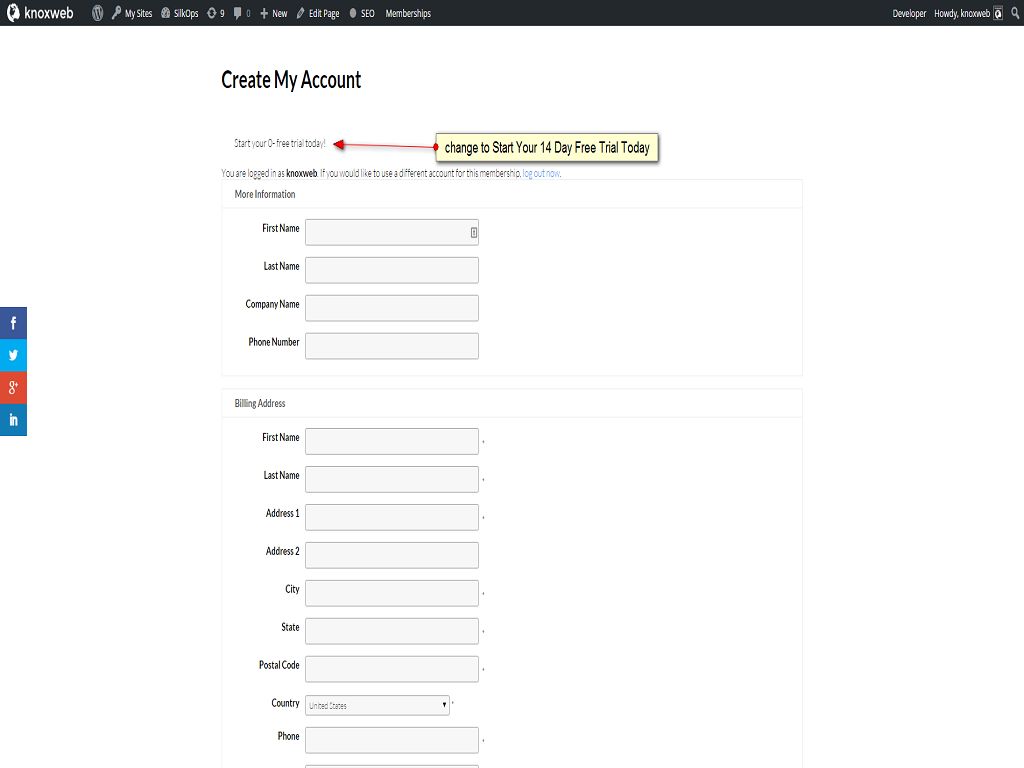Share page via Google Plus icon
This screenshot has height=768, width=1024.
pyautogui.click(x=13, y=388)
